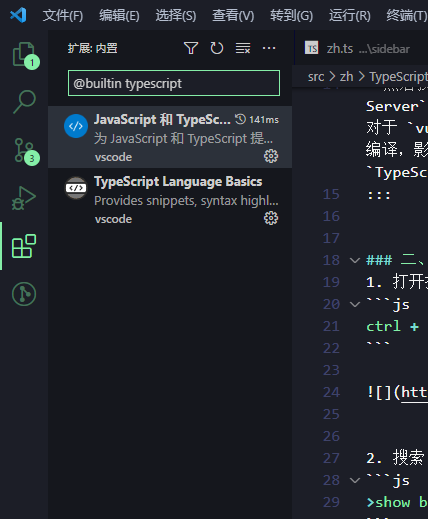Select the Extensions view icon
428x519 pixels.
[24, 246]
